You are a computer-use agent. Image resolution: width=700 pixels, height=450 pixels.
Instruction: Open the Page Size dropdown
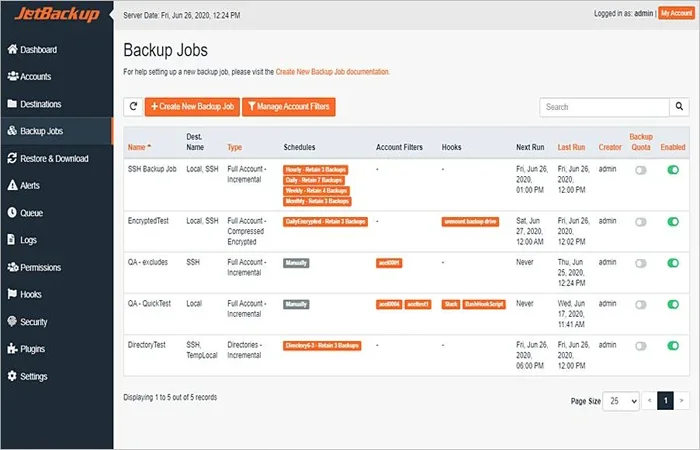click(623, 400)
